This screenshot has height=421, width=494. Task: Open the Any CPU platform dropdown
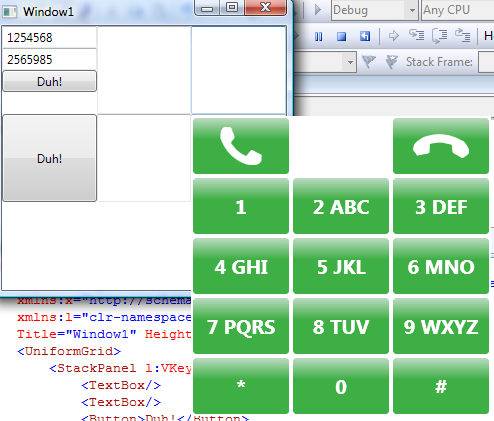click(458, 10)
